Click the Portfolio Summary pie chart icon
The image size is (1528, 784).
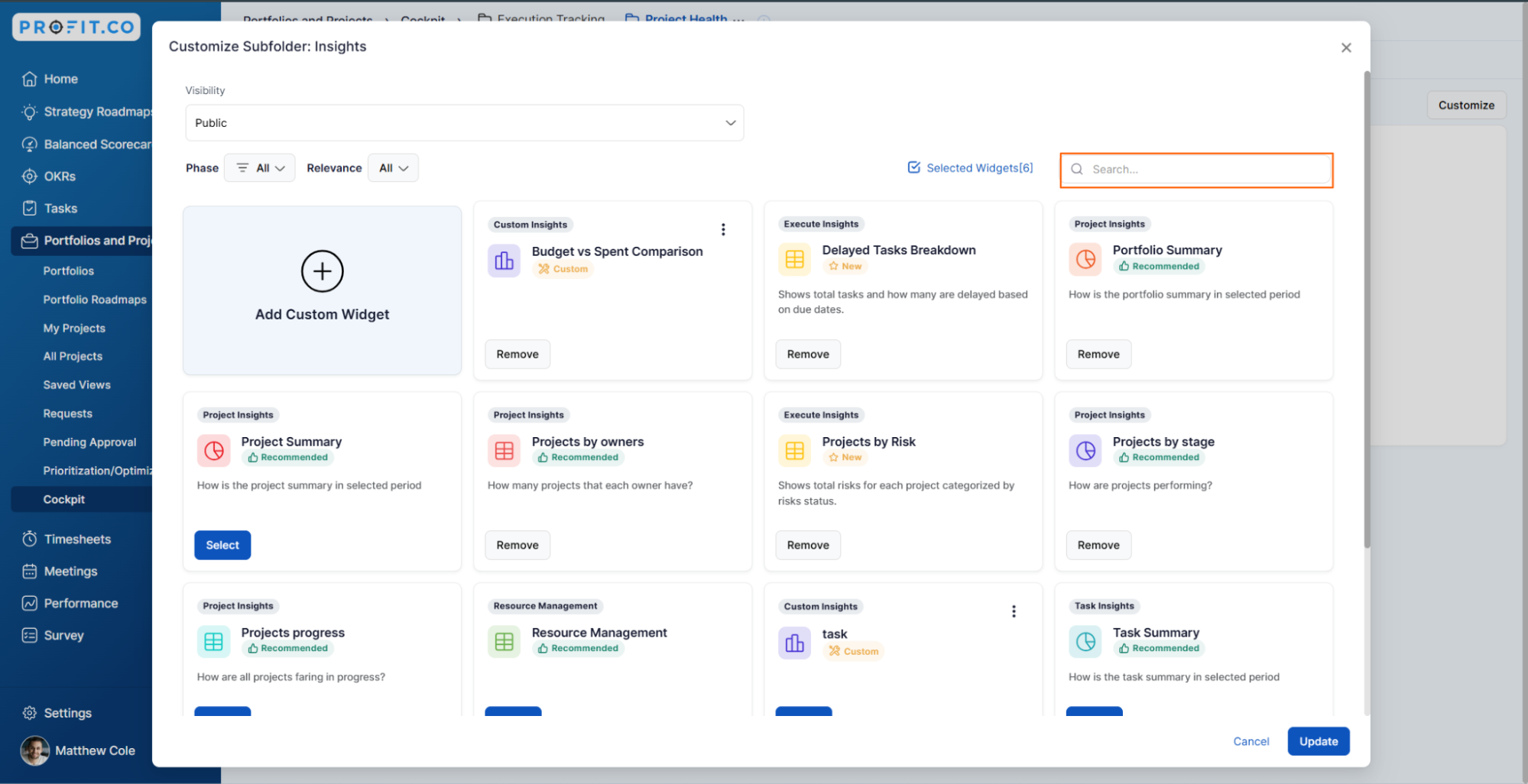[x=1085, y=260]
